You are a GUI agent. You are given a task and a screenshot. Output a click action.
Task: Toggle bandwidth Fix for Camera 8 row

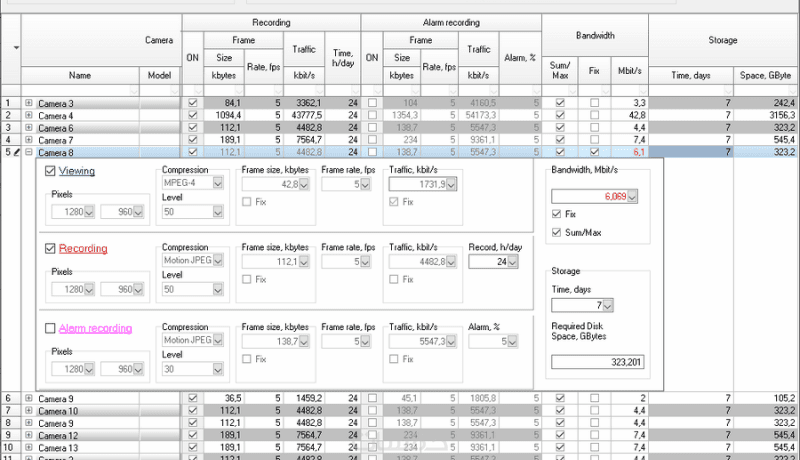click(594, 152)
